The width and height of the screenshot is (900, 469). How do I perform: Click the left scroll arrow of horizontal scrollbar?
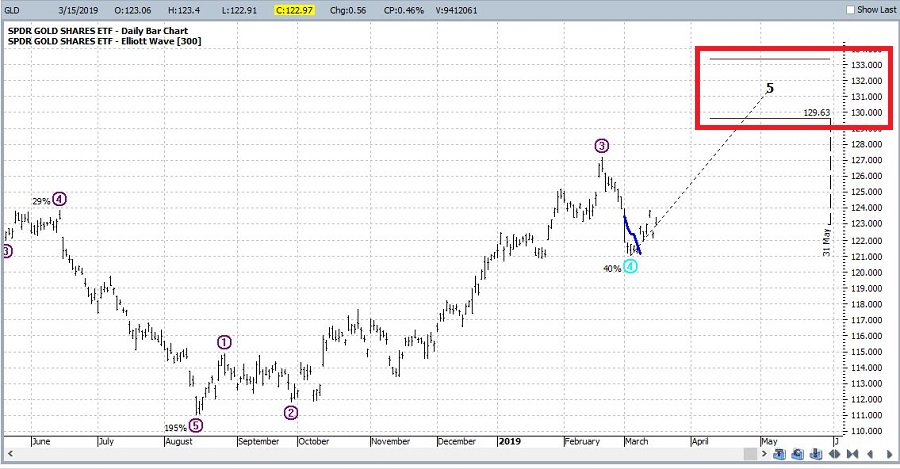tap(10, 454)
